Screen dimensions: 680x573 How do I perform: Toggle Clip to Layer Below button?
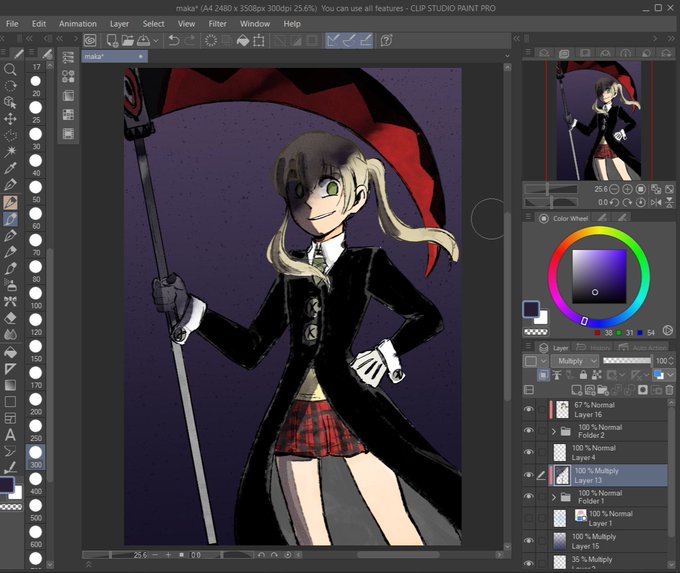tap(543, 375)
